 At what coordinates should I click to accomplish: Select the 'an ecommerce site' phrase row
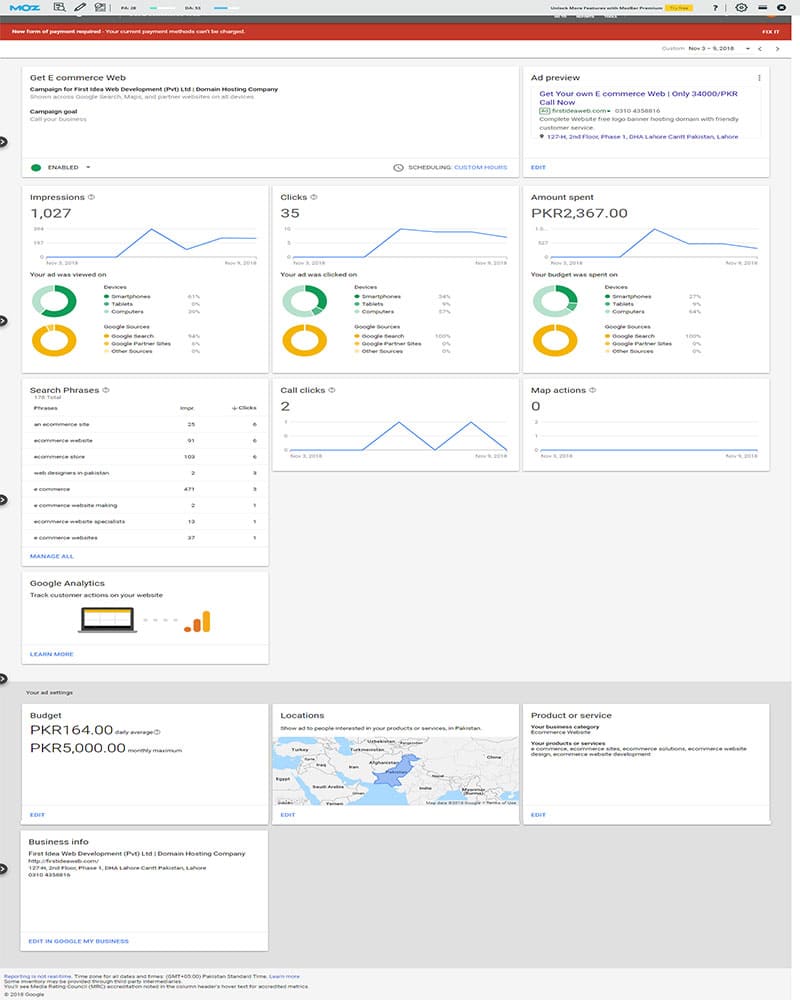(x=145, y=424)
